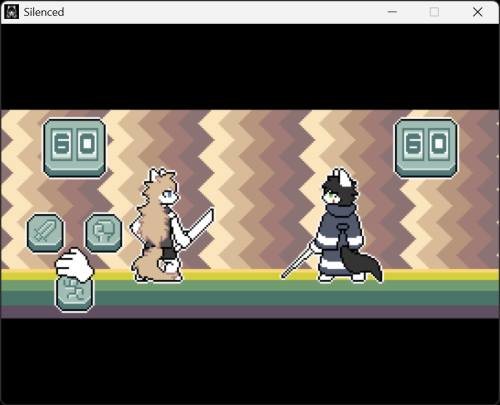
Task: Pick the running figure icon button
Action: [74, 293]
